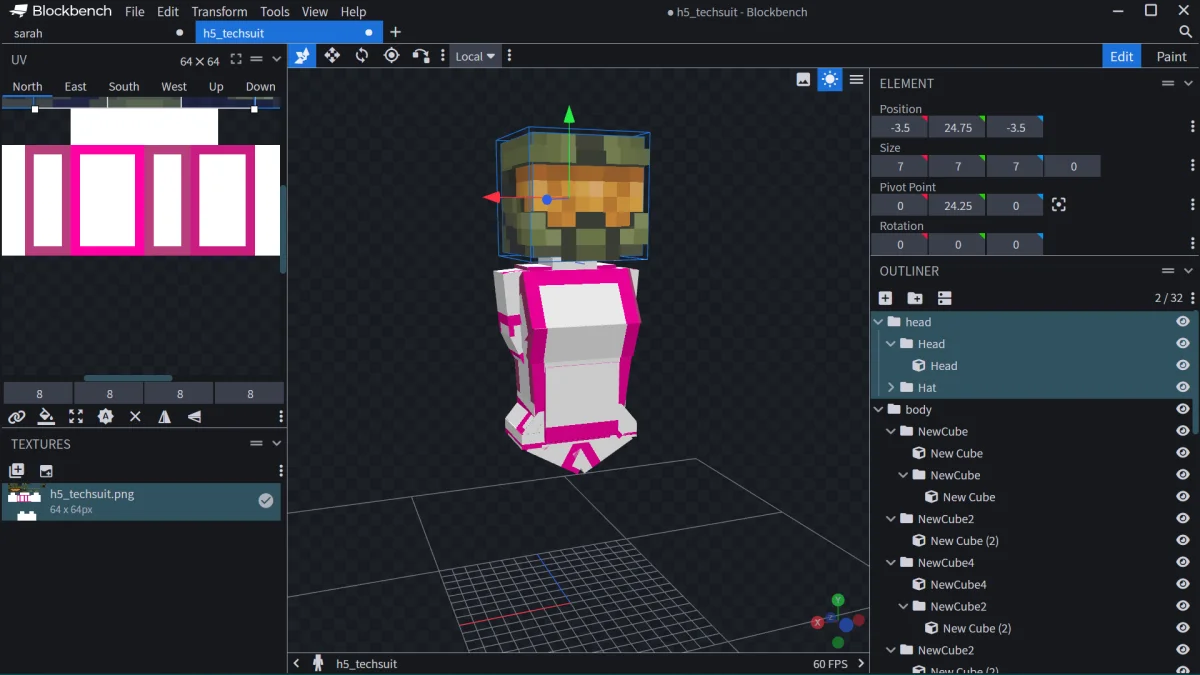Select the Resize tool in toolbar
The width and height of the screenshot is (1200, 675).
(332, 56)
